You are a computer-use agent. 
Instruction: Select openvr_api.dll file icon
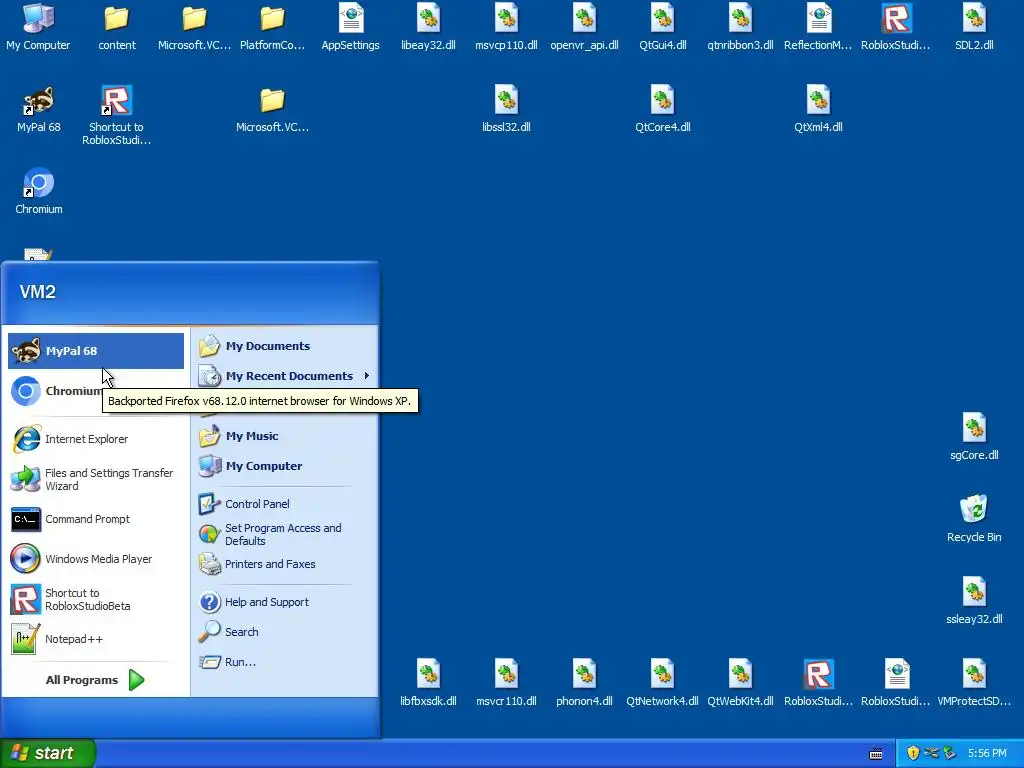tap(584, 26)
